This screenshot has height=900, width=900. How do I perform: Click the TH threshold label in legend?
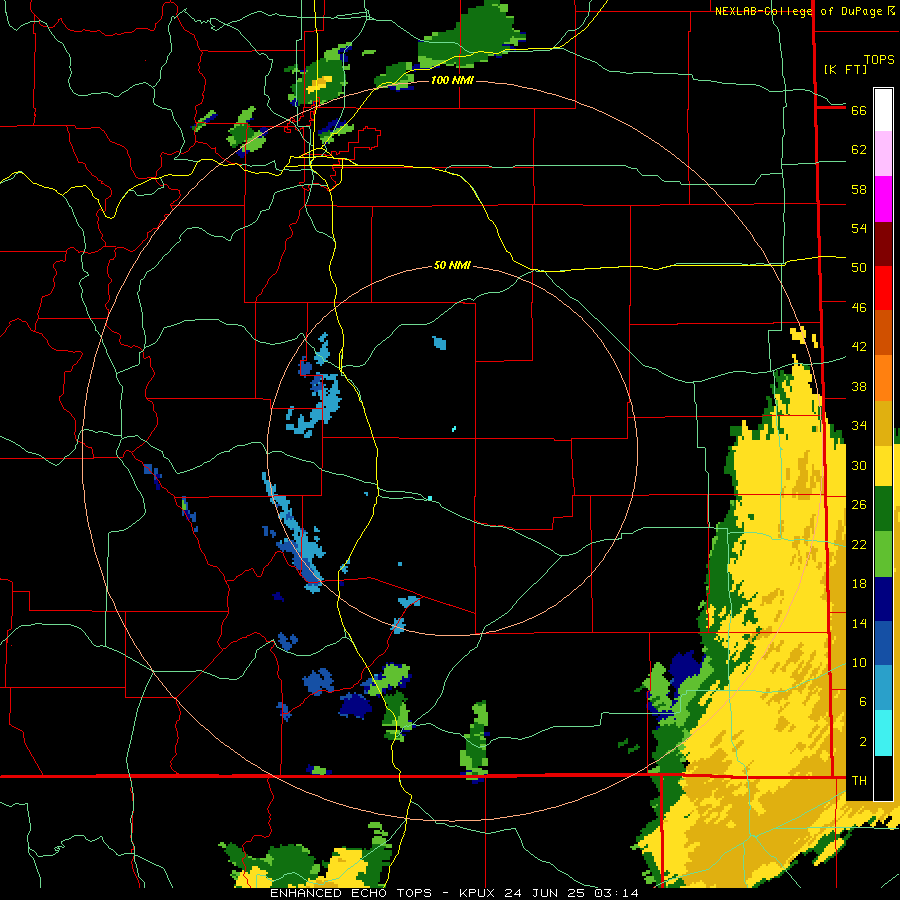click(x=859, y=781)
